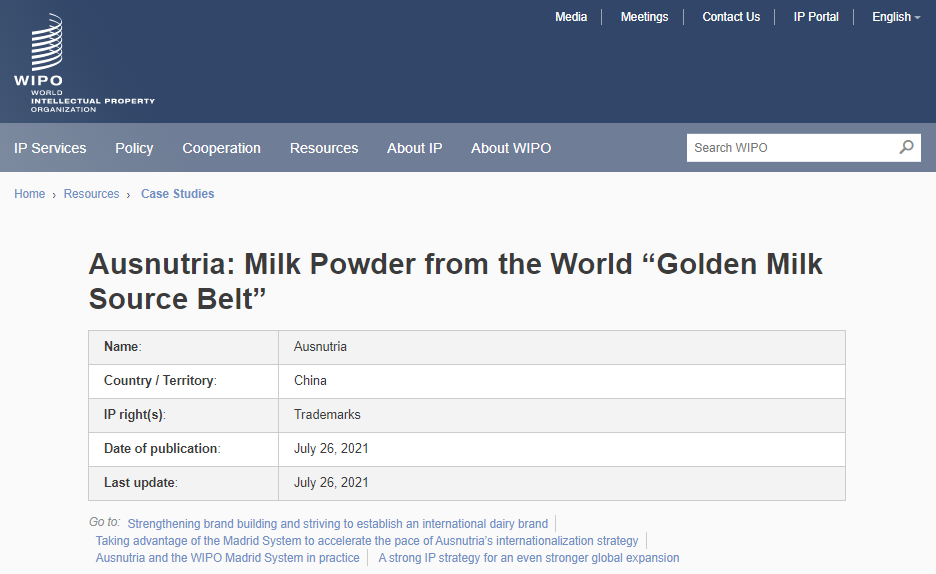Click the Resources breadcrumb link
Viewport: 936px width, 574px height.
(x=91, y=194)
